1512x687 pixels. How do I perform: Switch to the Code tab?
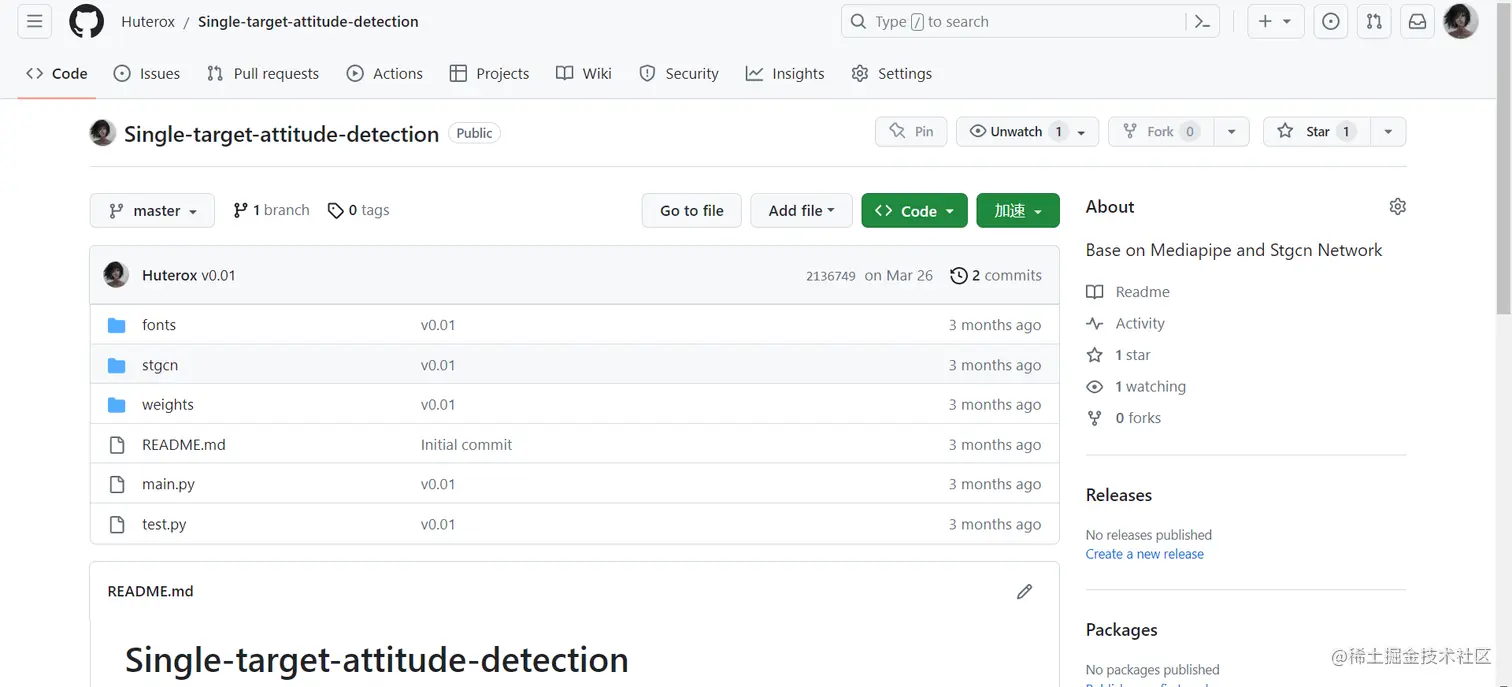(57, 73)
